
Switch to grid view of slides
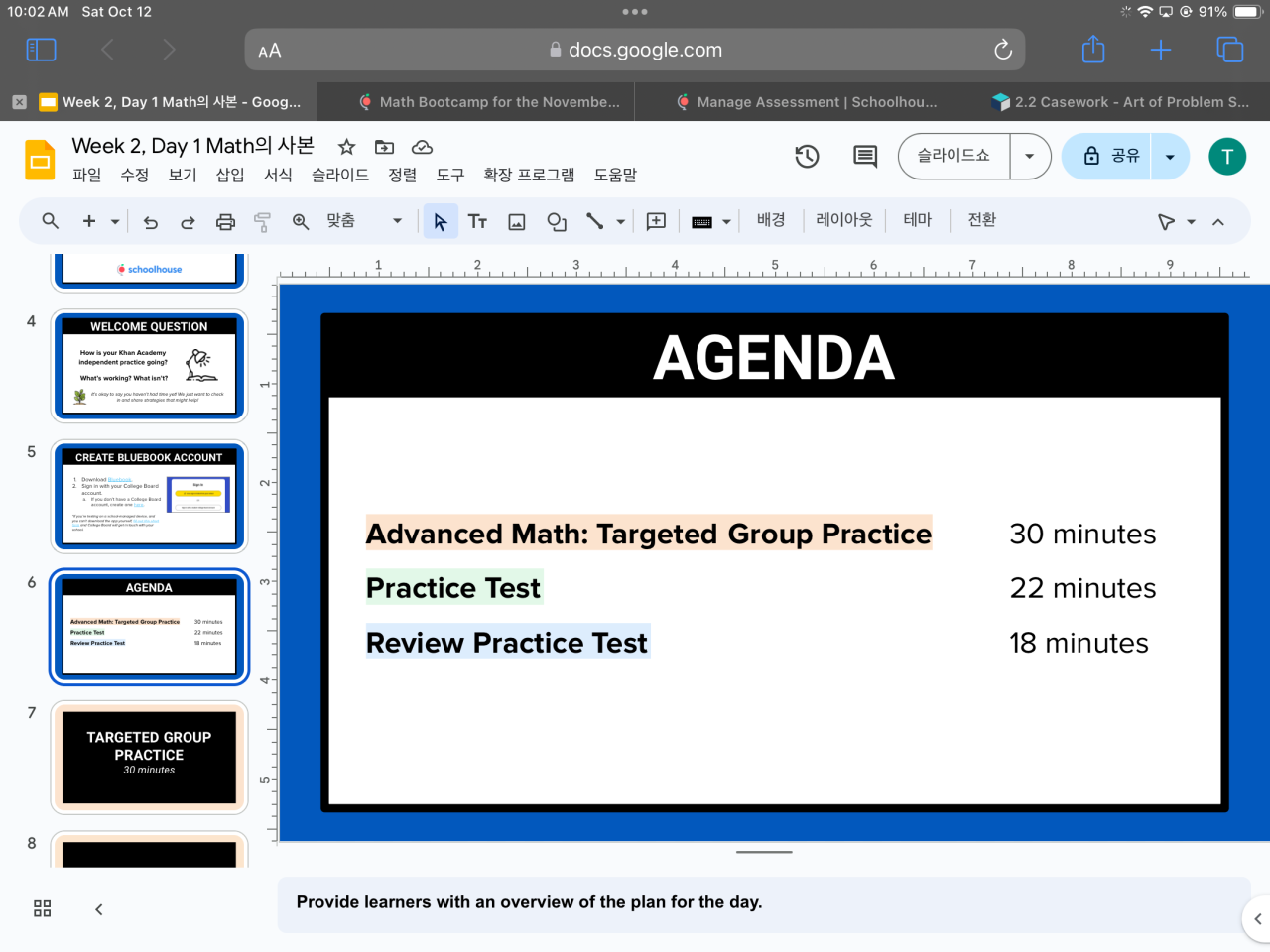42,909
